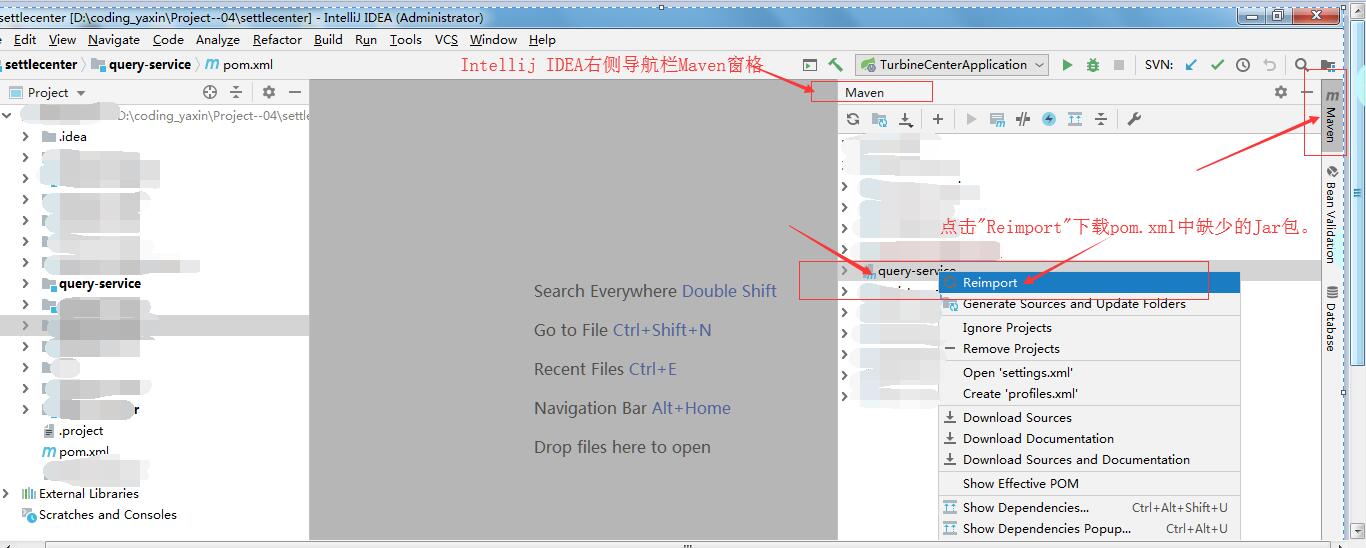Open the Bean Validation side tab

pos(1331,214)
